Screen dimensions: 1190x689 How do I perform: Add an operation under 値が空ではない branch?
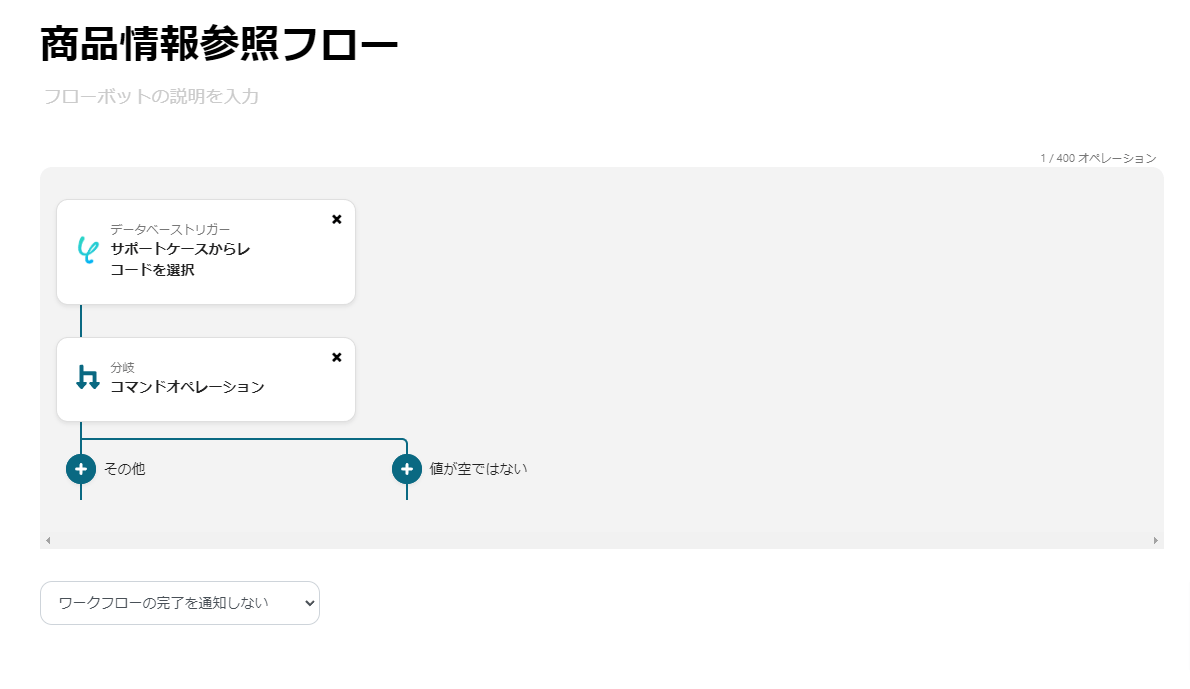[x=407, y=468]
